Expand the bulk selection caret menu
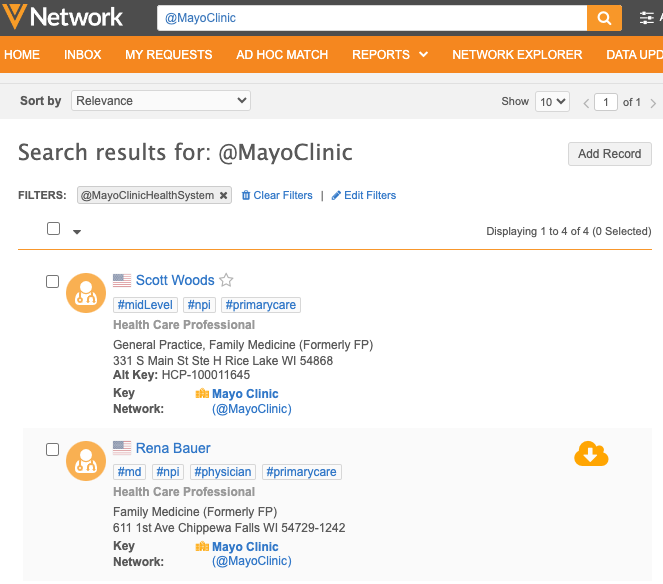663x584 pixels. [x=77, y=232]
